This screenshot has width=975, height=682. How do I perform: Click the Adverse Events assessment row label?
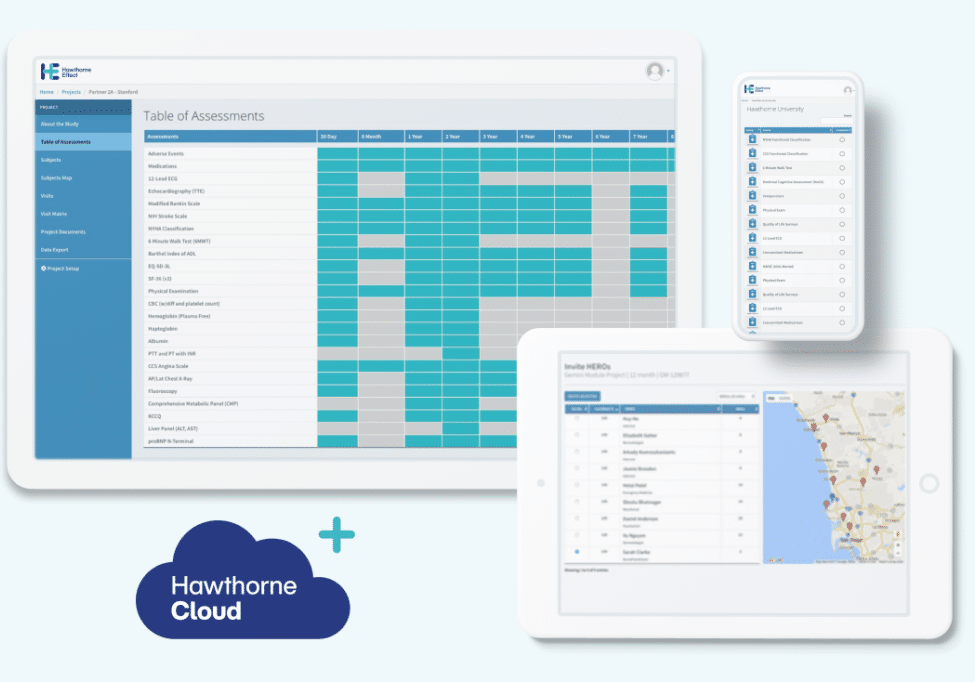(166, 154)
